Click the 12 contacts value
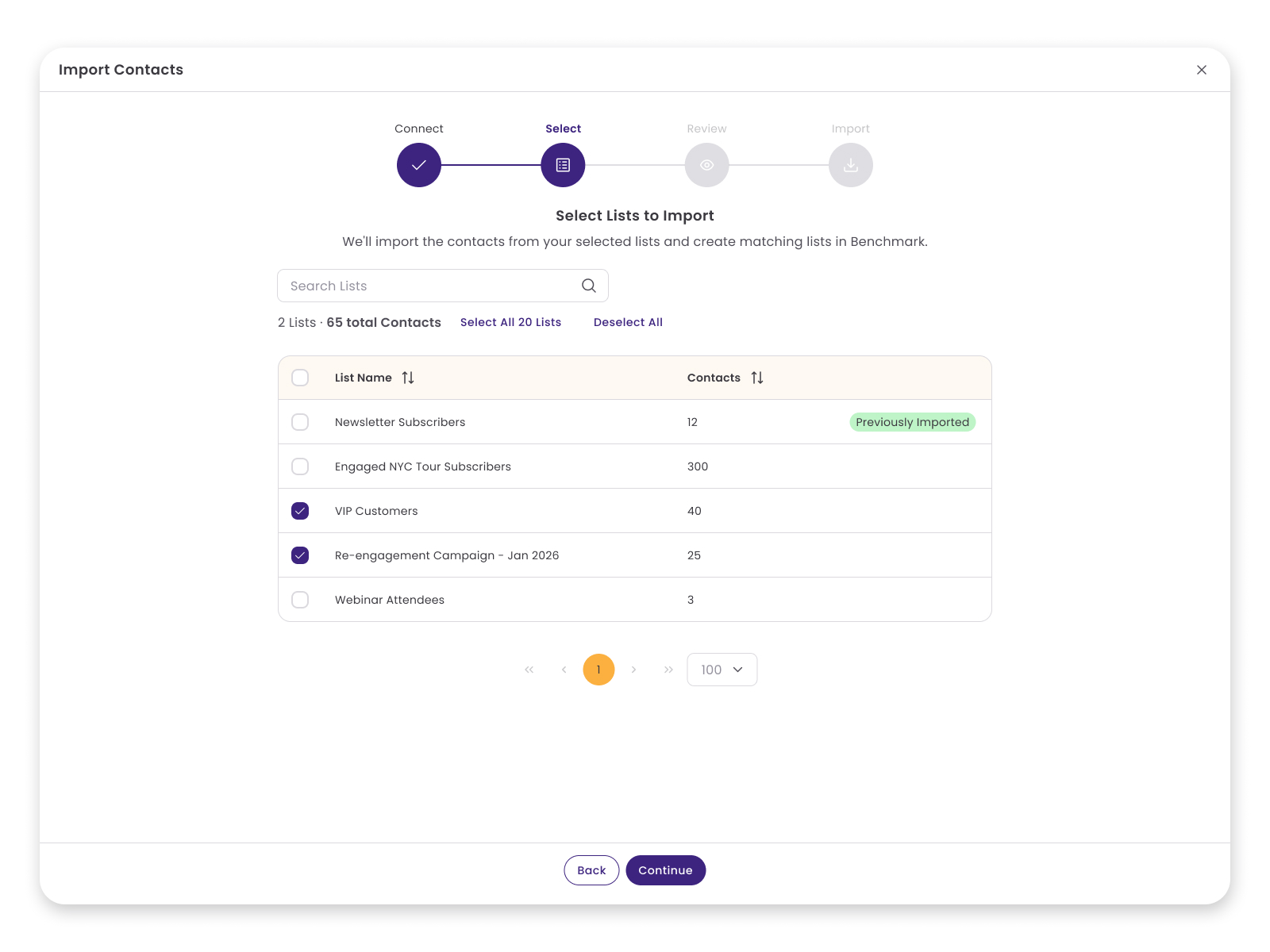The width and height of the screenshot is (1270, 952). [692, 422]
